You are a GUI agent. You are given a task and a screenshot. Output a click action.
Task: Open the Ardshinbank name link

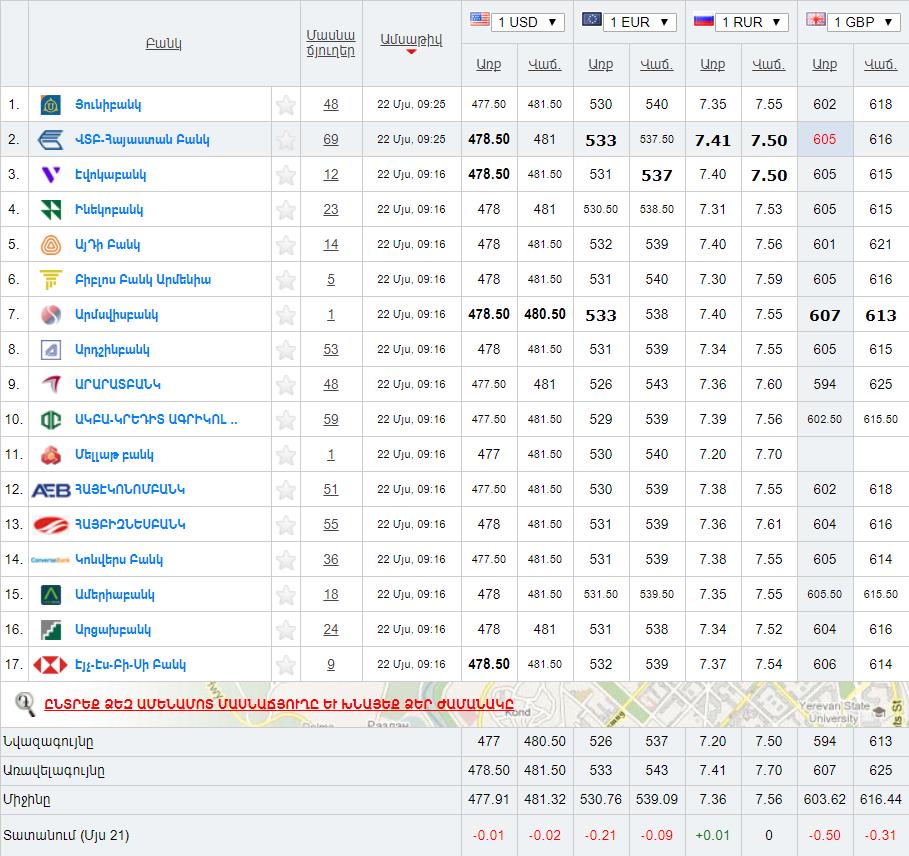coord(112,349)
